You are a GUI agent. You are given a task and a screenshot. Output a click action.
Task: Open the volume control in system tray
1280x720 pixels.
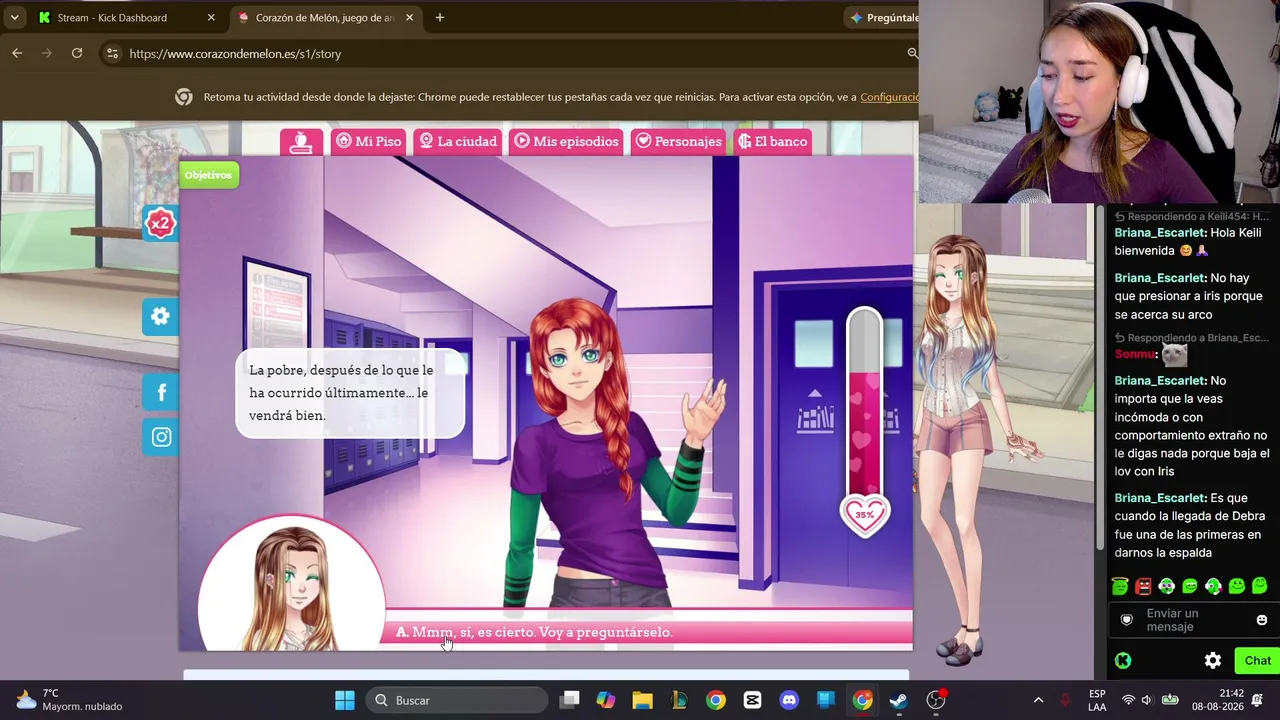click(x=1147, y=700)
